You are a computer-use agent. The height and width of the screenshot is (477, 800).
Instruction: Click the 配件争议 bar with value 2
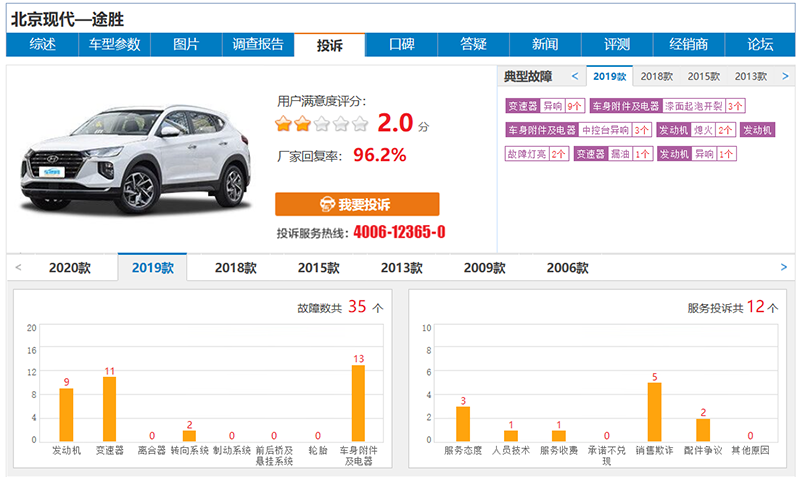point(703,430)
